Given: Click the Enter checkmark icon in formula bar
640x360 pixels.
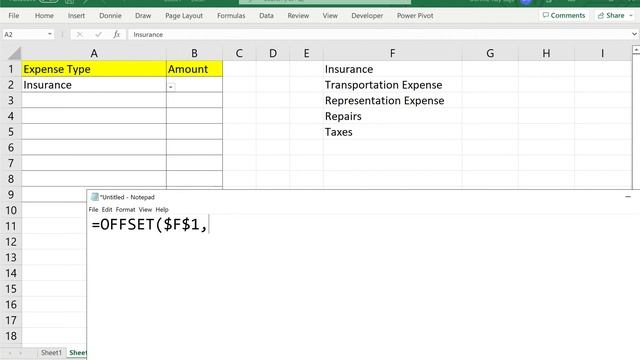Looking at the screenshot, I should click(x=98, y=34).
